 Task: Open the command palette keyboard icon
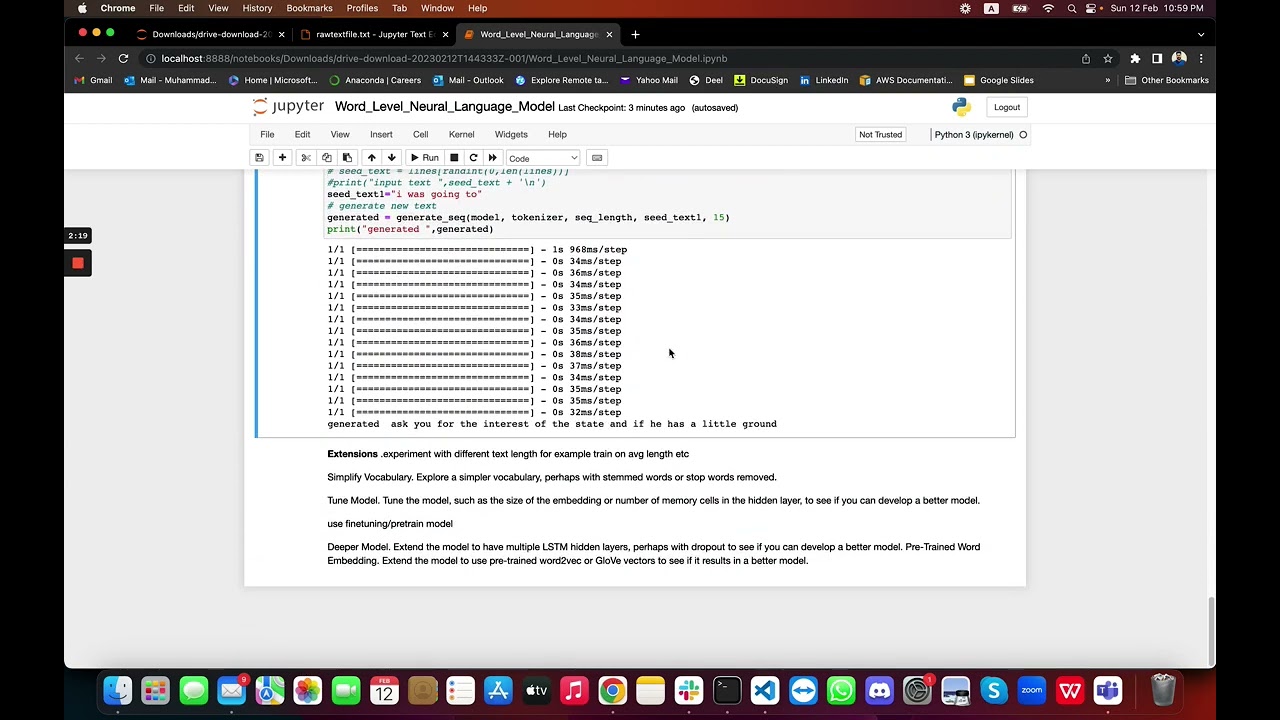pos(597,158)
